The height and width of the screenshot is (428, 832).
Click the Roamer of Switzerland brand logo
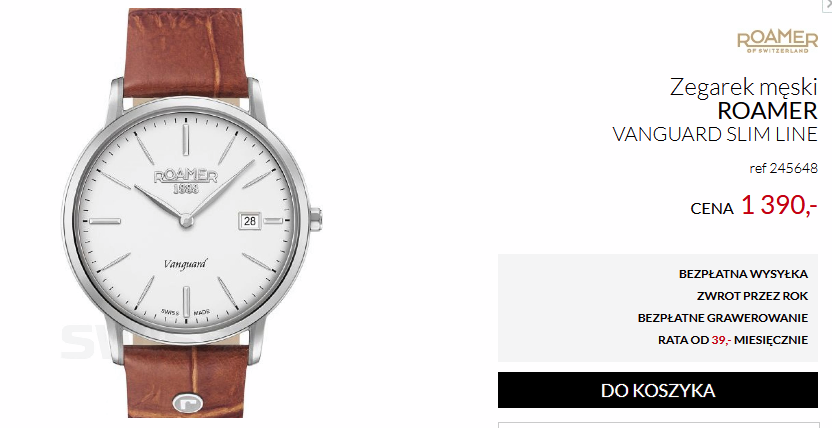(777, 42)
